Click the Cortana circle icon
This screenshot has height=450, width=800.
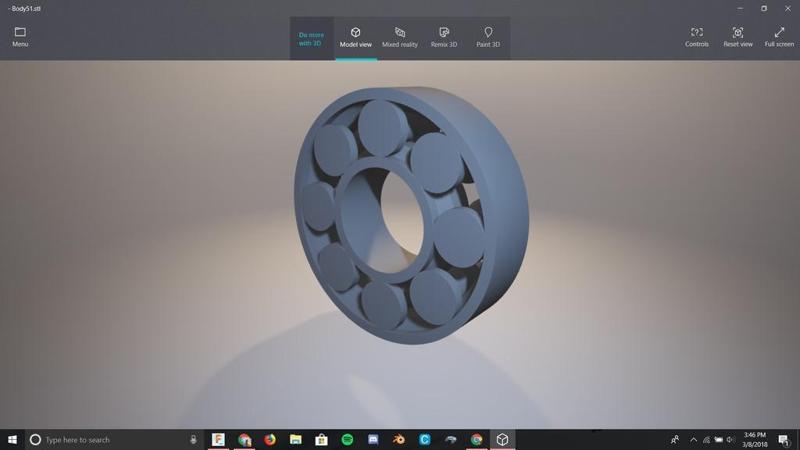(x=35, y=439)
